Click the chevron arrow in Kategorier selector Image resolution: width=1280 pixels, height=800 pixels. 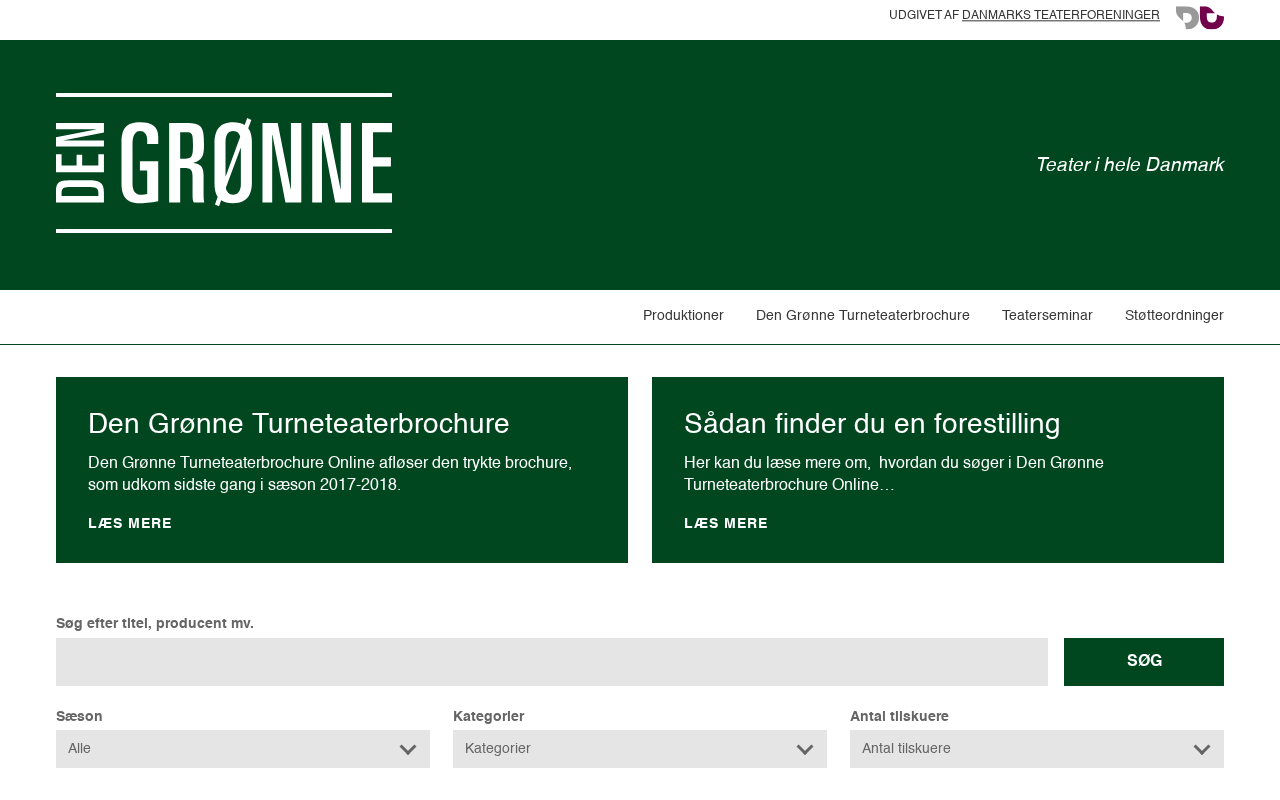[x=805, y=750]
